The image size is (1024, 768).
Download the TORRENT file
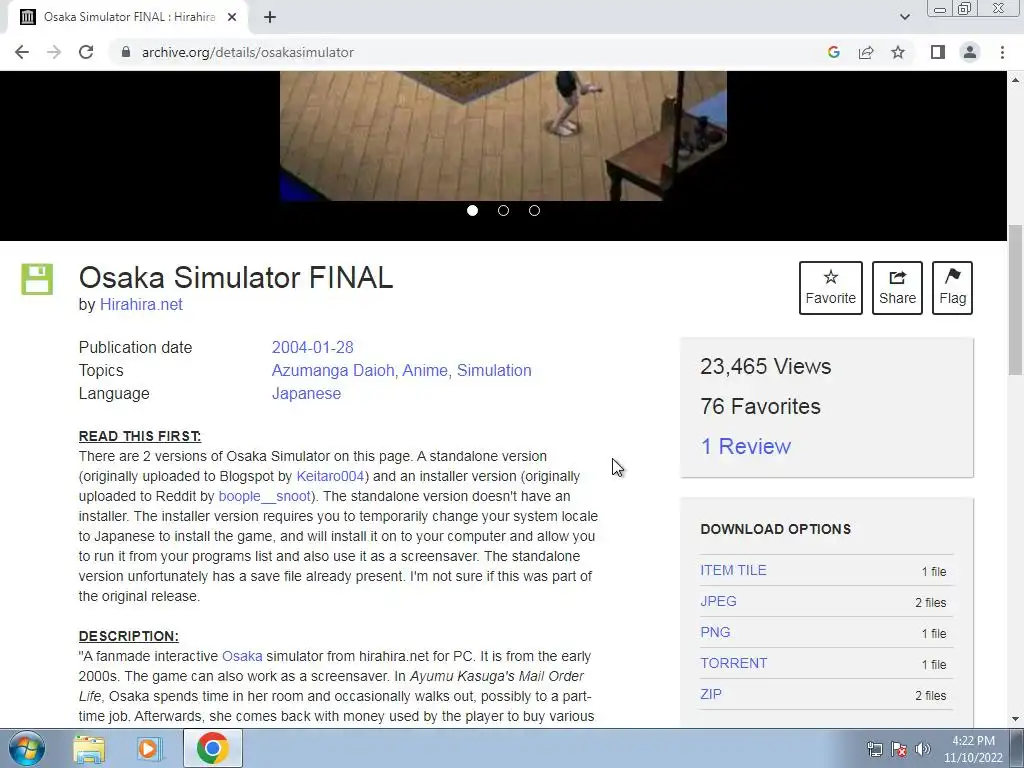pyautogui.click(x=733, y=663)
